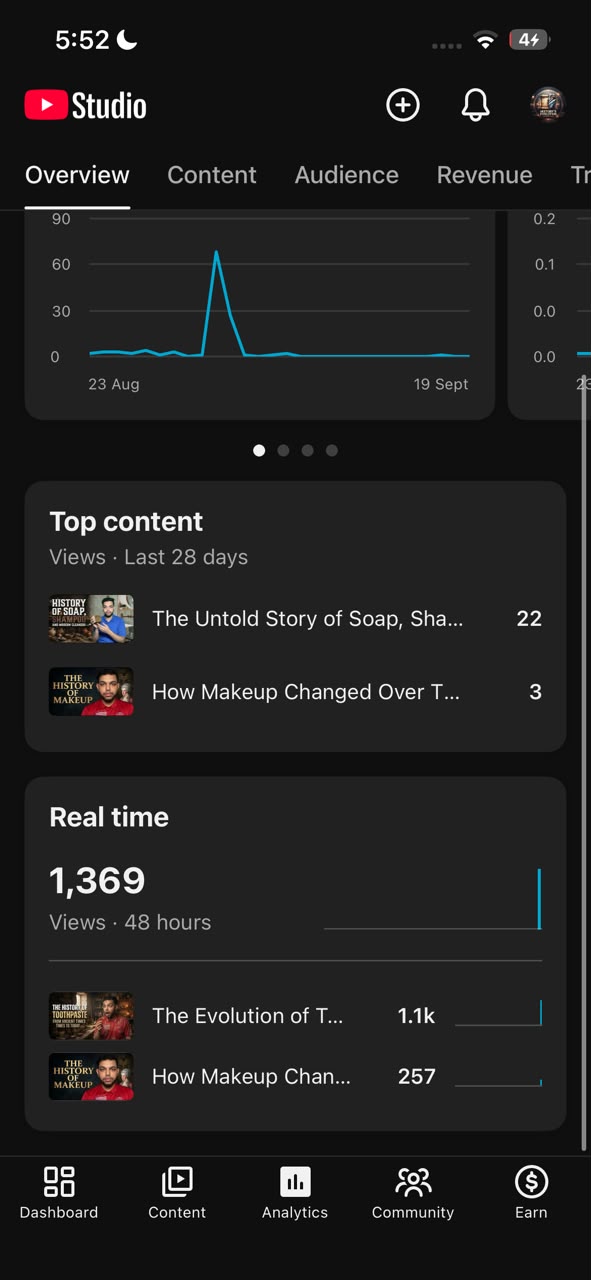Switch to the Revenue tab
The width and height of the screenshot is (591, 1280).
[x=484, y=175]
